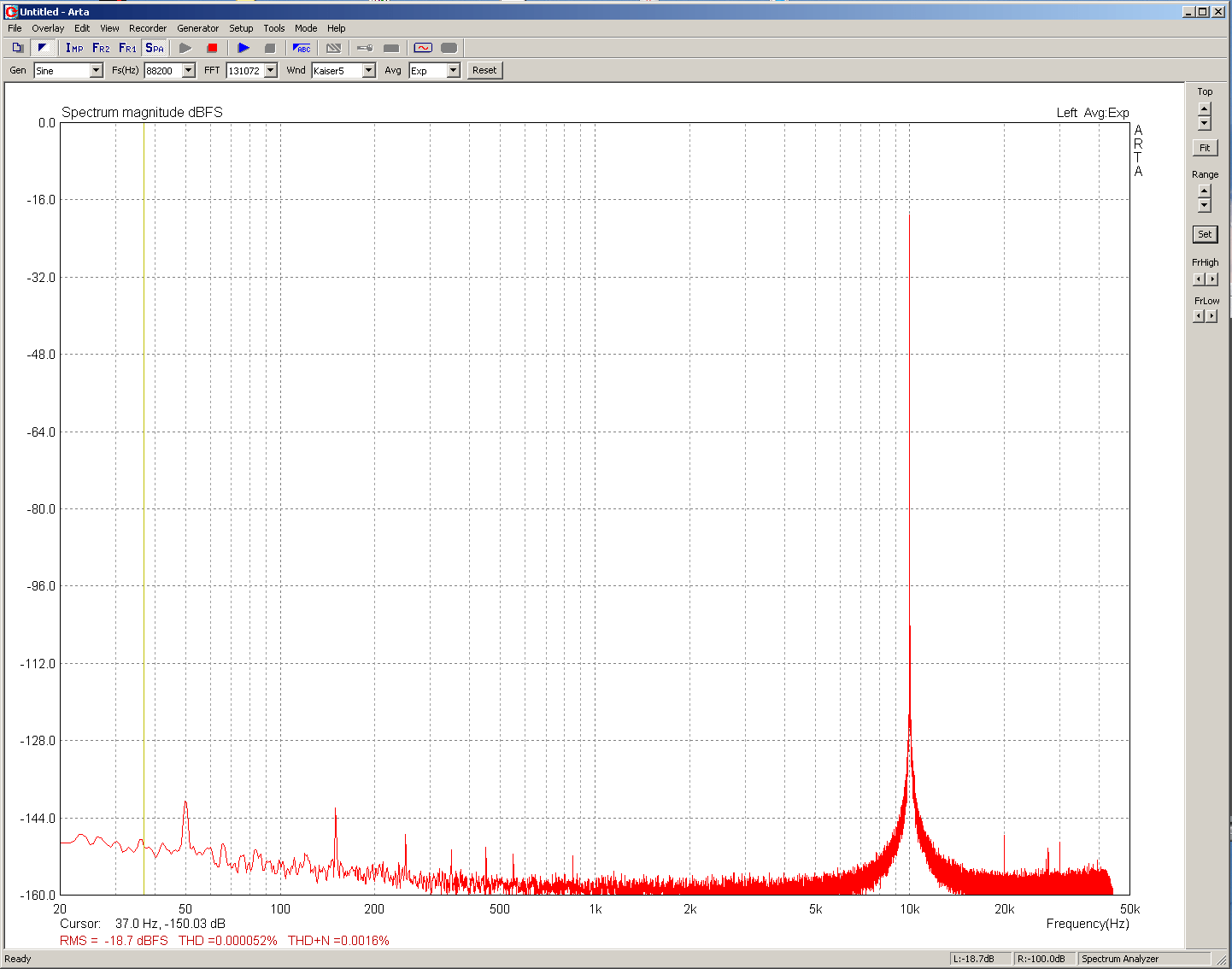Open the Overlay menu
The image size is (1232, 969).
[x=48, y=28]
